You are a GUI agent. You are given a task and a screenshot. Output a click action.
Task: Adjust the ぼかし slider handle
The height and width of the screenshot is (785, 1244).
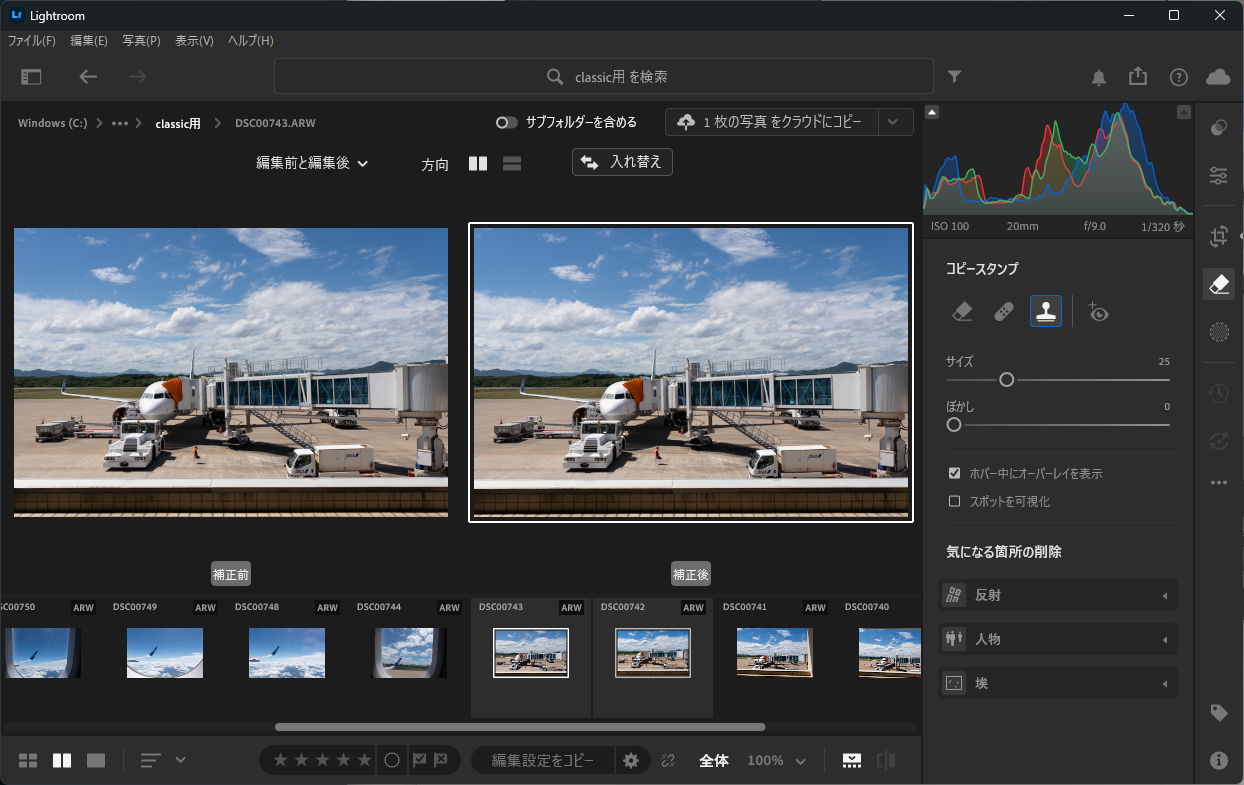(x=954, y=425)
